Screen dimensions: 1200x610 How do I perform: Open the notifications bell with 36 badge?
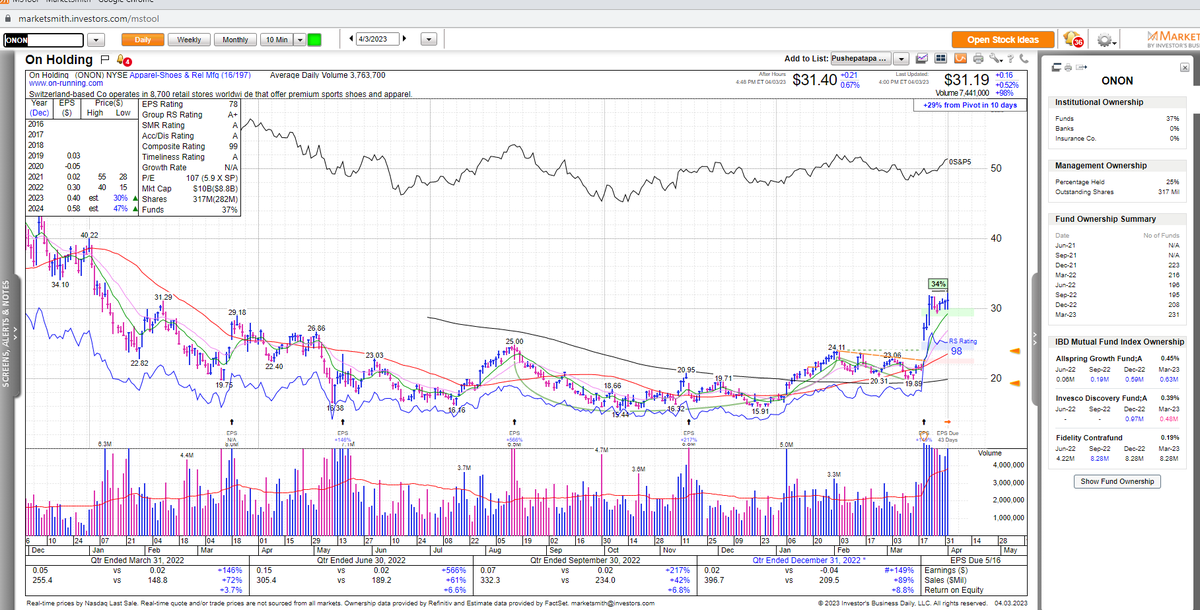point(1073,39)
